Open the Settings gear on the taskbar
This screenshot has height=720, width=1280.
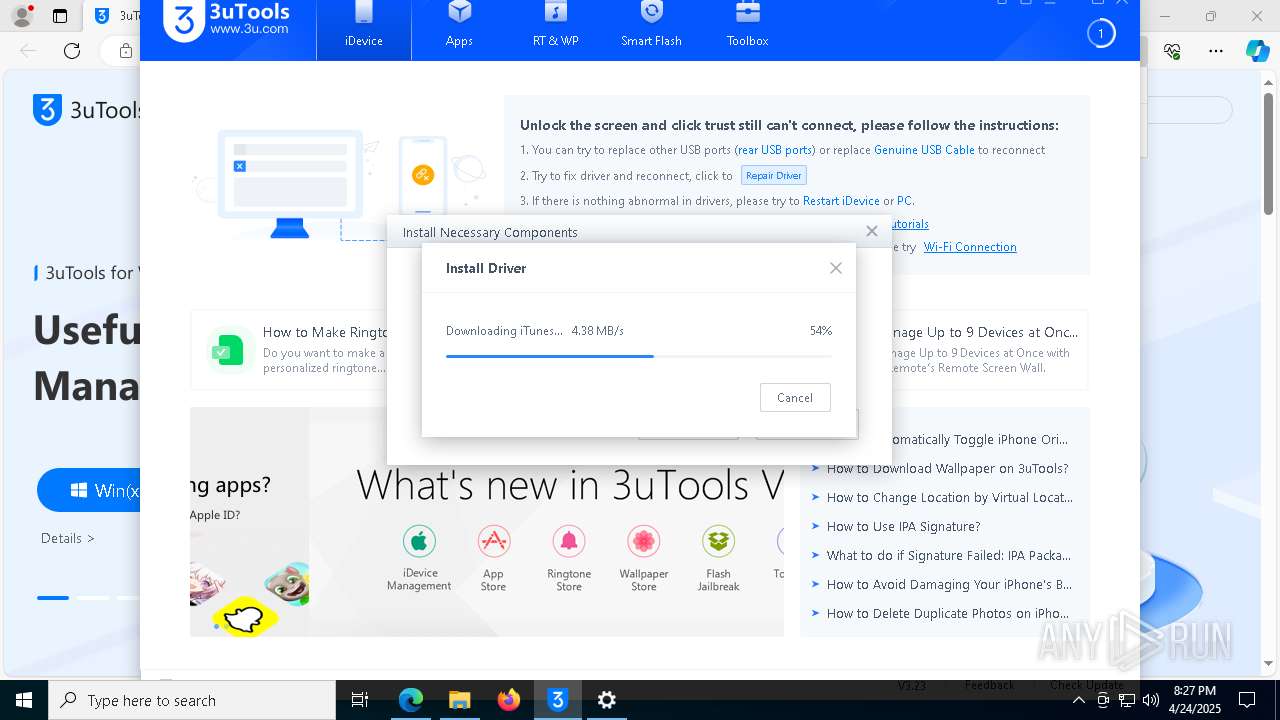pos(607,700)
